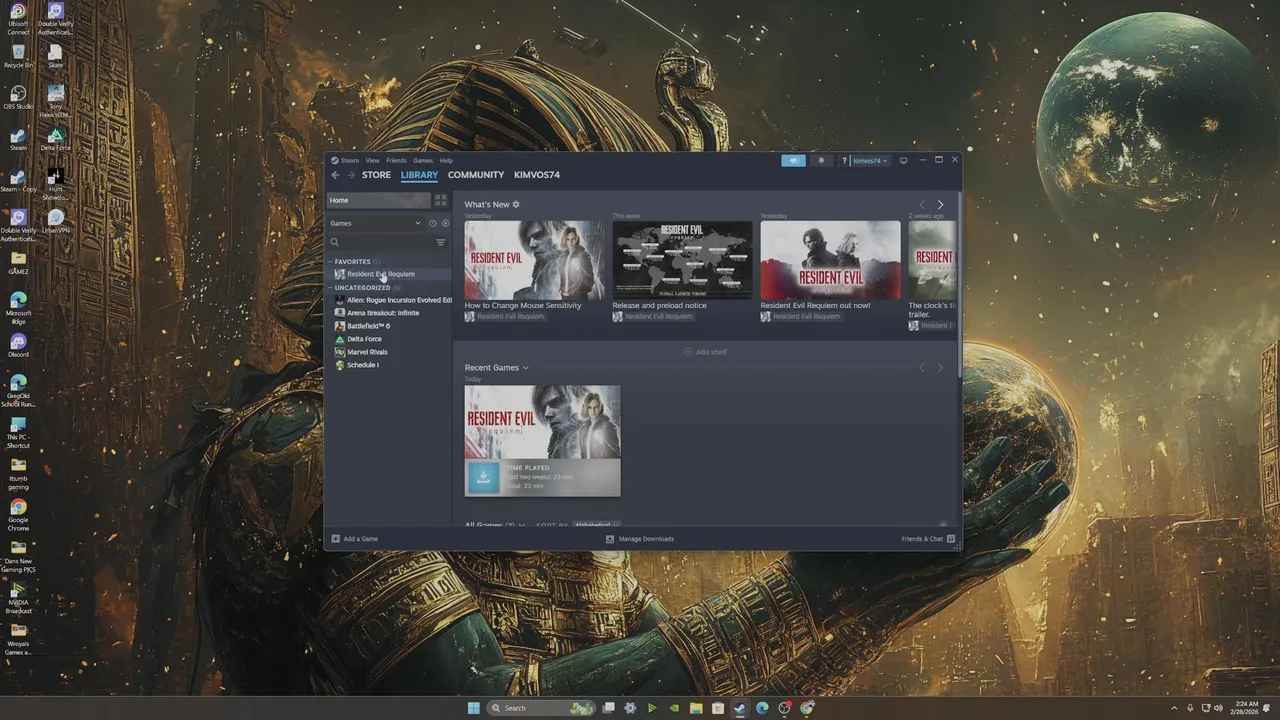Open advanced library filter options icon

point(440,242)
